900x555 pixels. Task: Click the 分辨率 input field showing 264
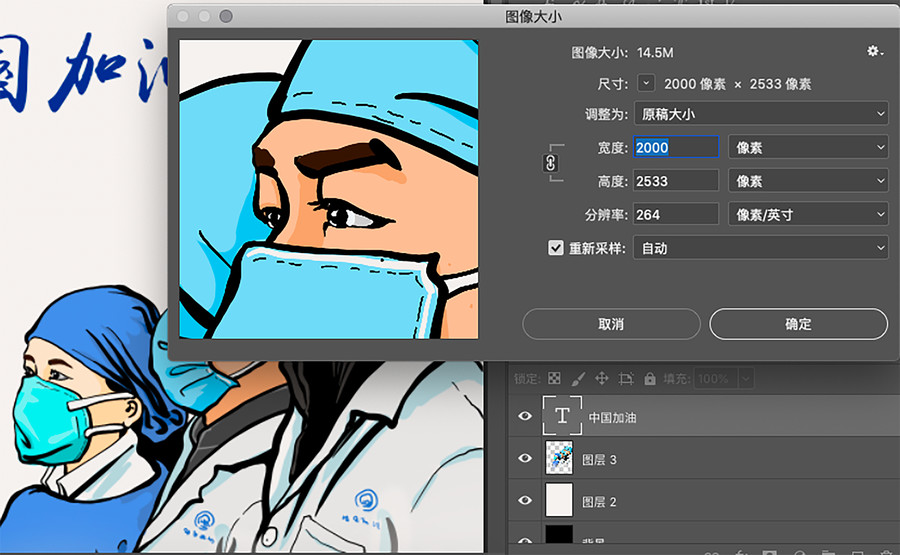point(676,215)
